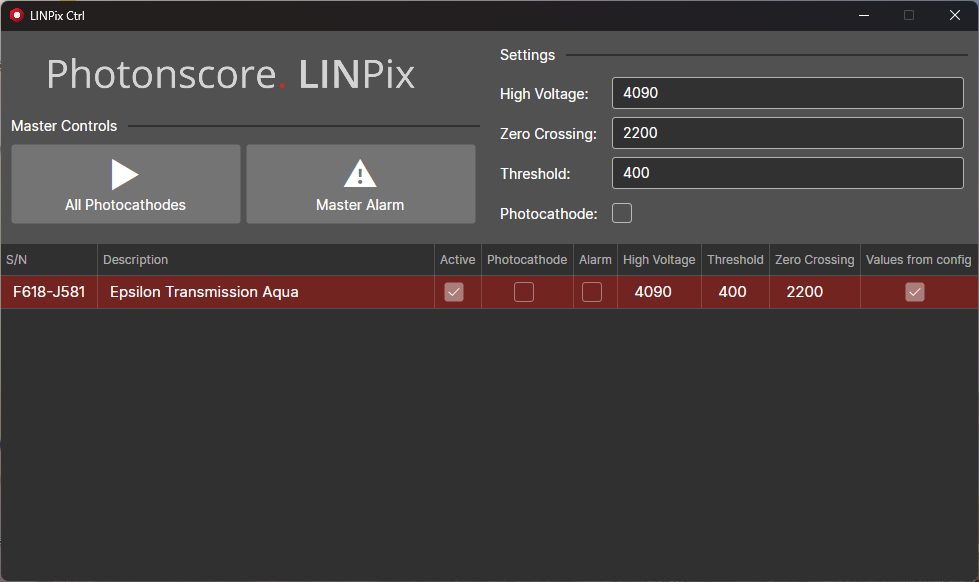Click the Zero Crossing column header in the table
This screenshot has height=582, width=979.
point(815,260)
